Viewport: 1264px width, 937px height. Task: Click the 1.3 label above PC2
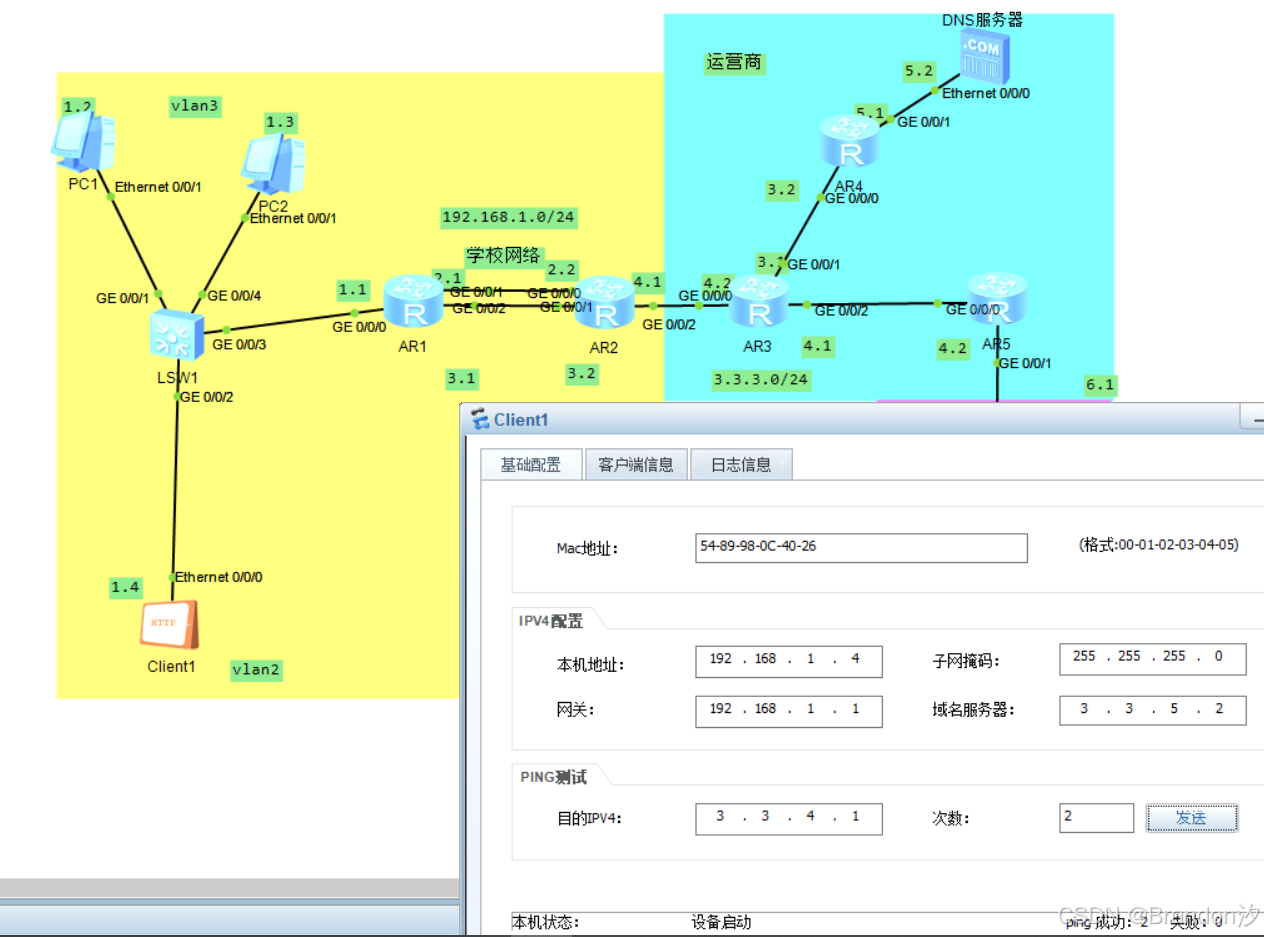[280, 122]
